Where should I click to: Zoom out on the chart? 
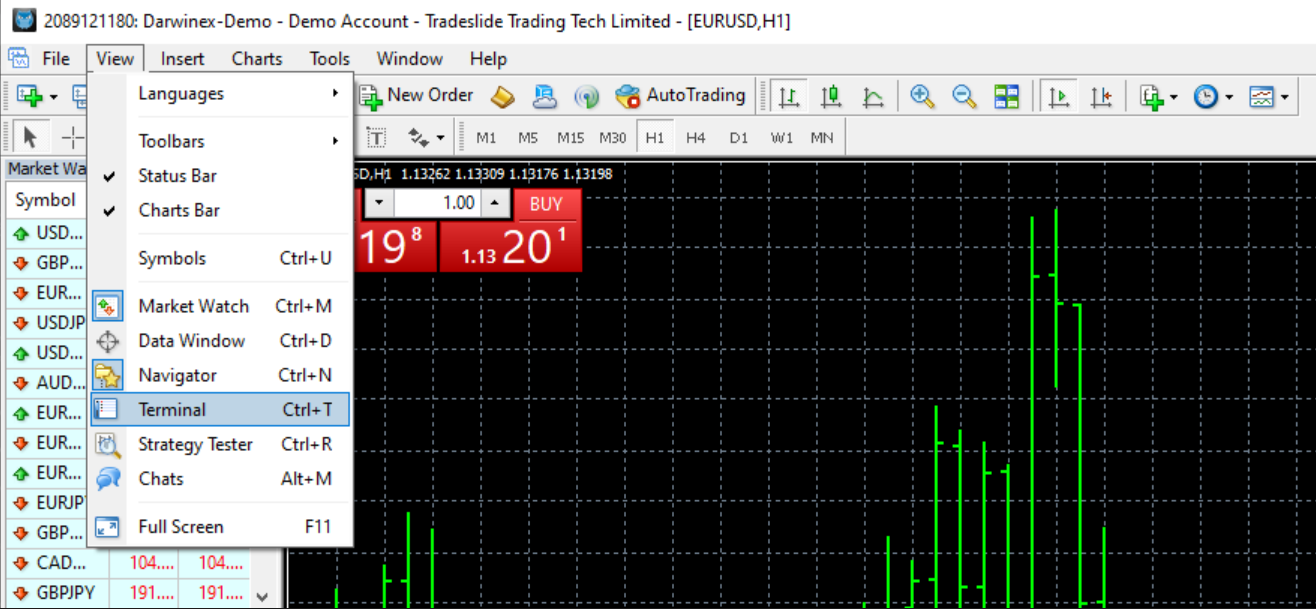[964, 96]
